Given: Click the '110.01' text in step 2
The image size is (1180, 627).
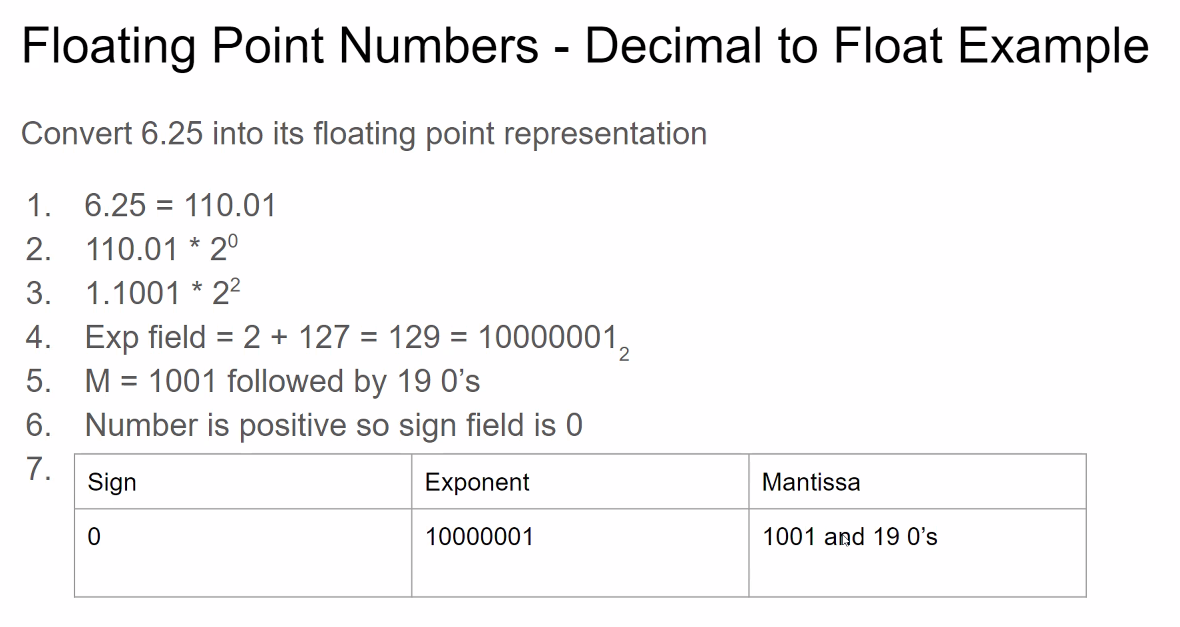Looking at the screenshot, I should click(130, 250).
